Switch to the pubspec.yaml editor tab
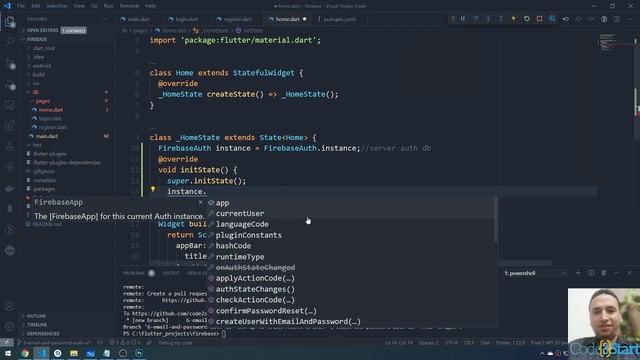 click(339, 19)
